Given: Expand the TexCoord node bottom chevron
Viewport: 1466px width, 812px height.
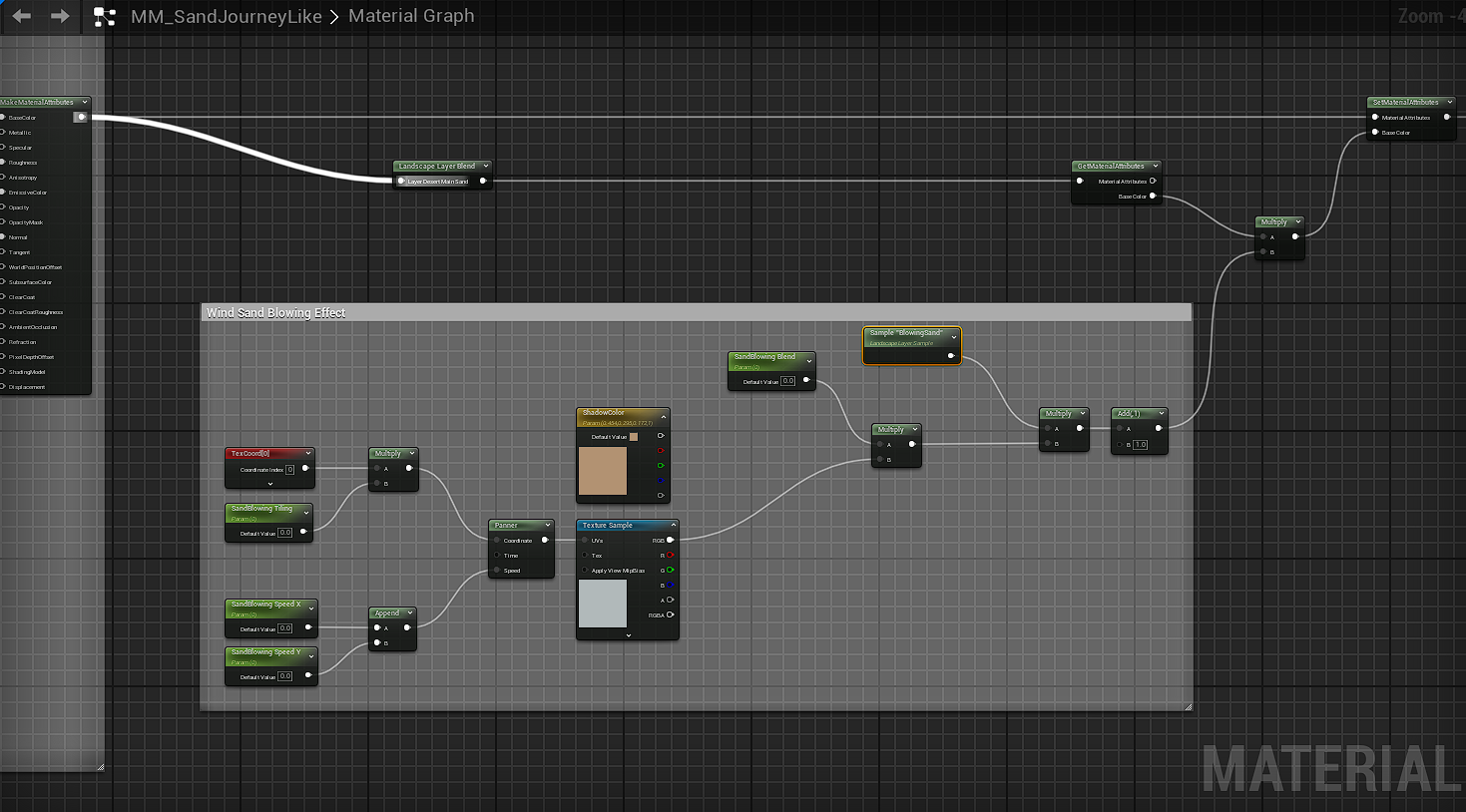Looking at the screenshot, I should click(269, 484).
